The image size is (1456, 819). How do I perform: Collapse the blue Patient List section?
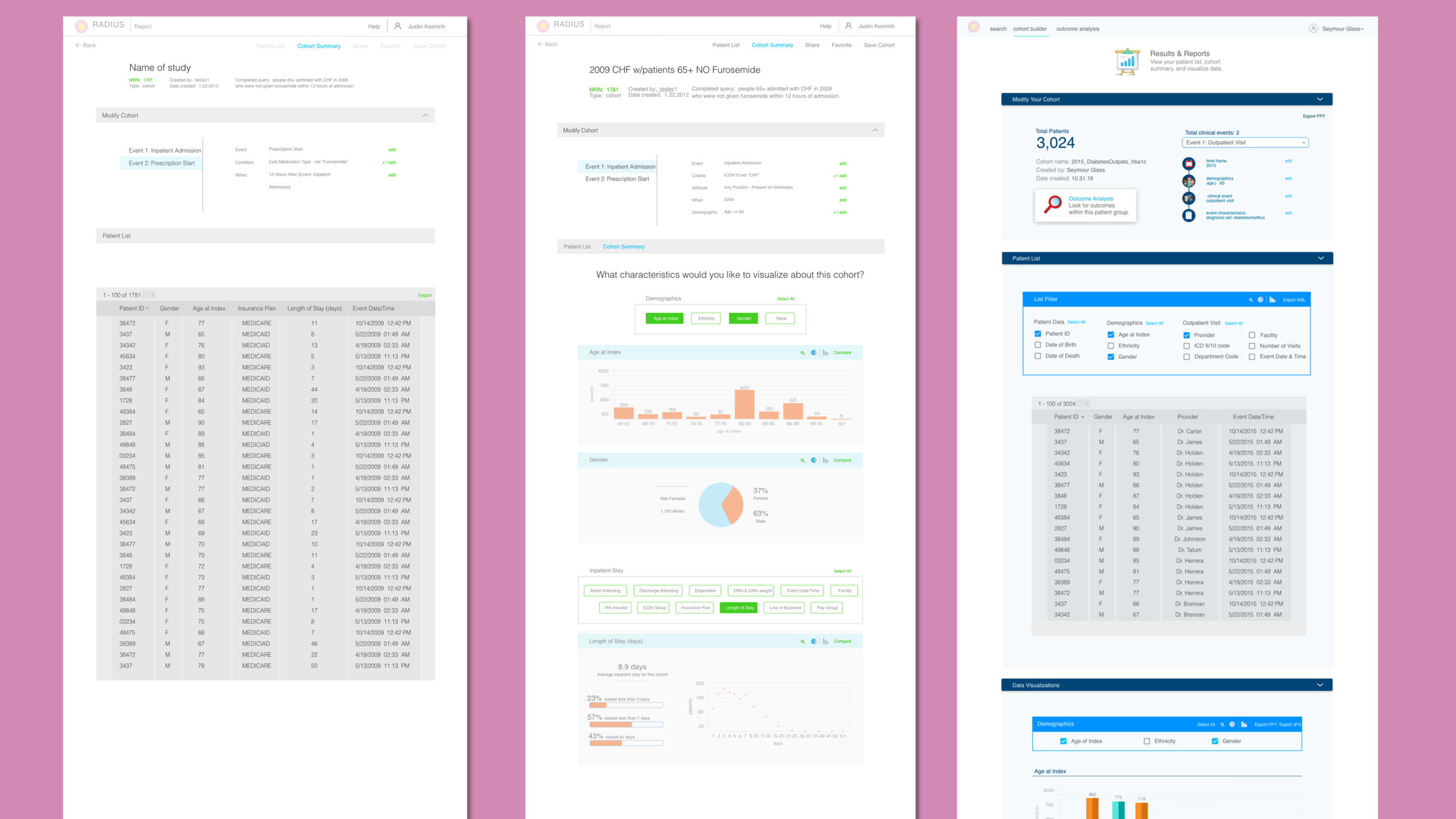pos(1320,259)
